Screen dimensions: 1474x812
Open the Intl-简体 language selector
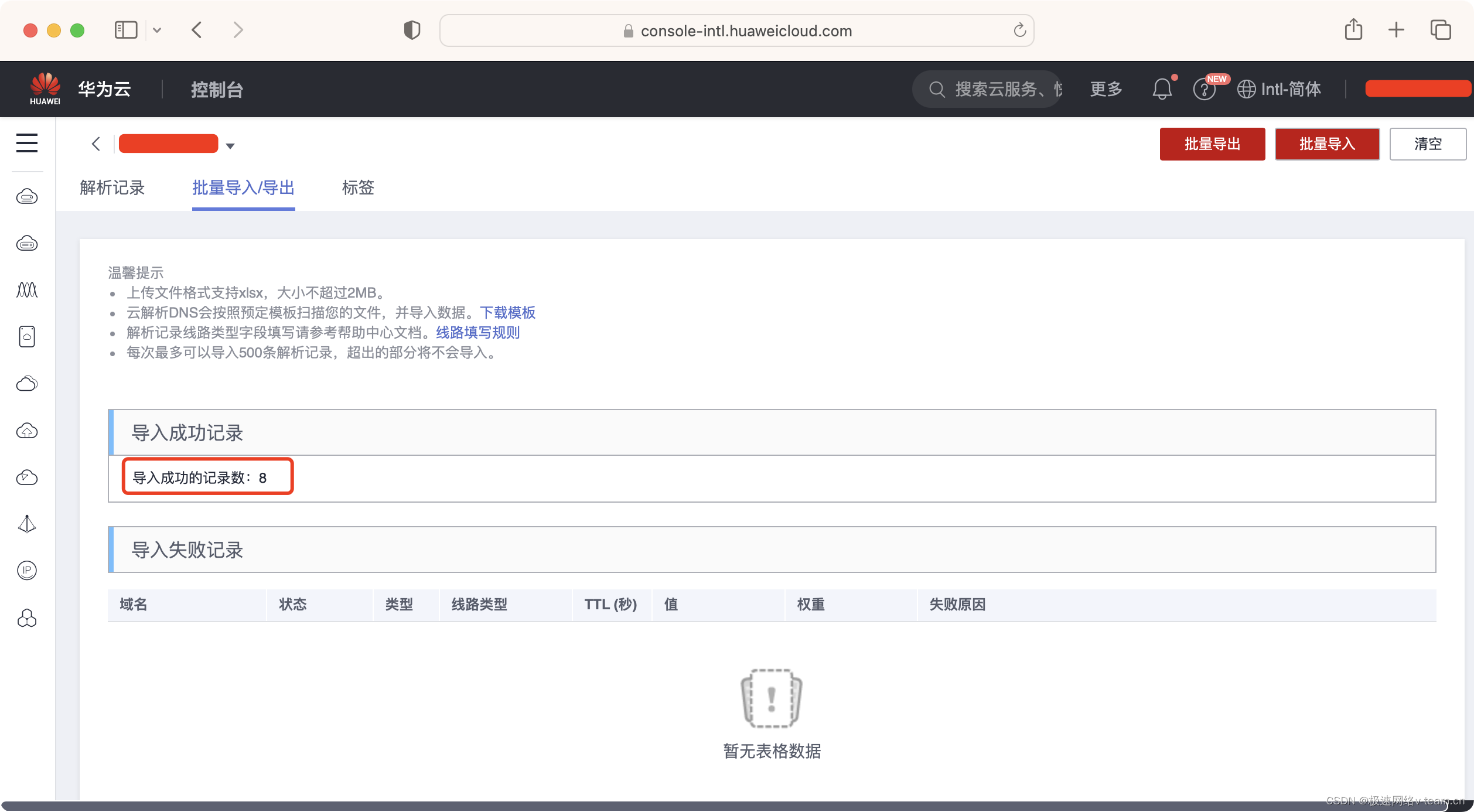(x=1279, y=89)
